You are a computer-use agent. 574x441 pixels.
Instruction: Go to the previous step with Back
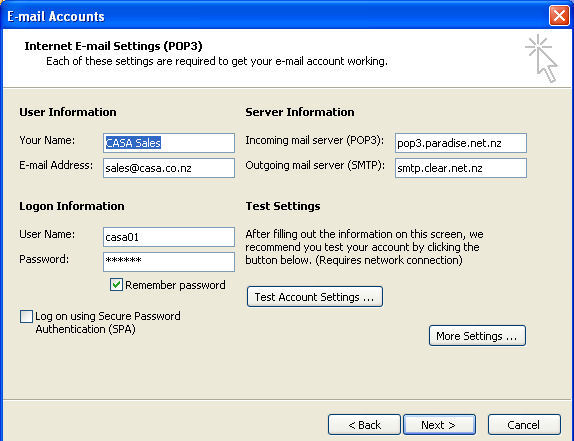coord(364,425)
